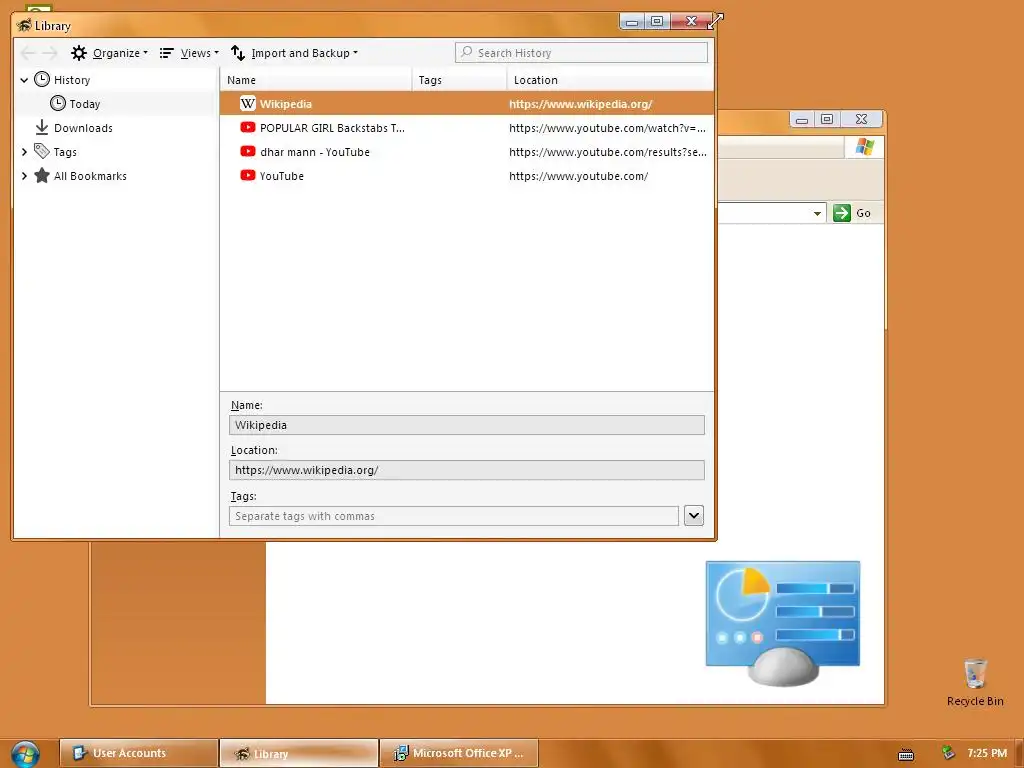The image size is (1024, 768).
Task: Select the Wikipedia history entry
Action: click(467, 104)
